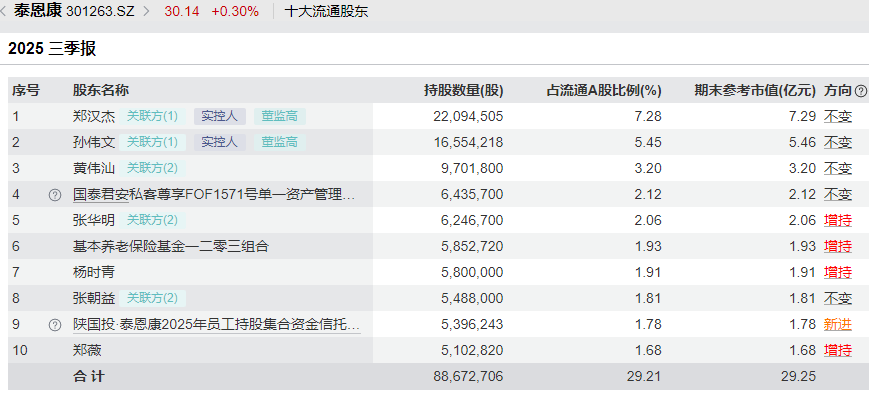The height and width of the screenshot is (396, 869).
Task: Click total ratio 29.21
Action: coord(644,377)
